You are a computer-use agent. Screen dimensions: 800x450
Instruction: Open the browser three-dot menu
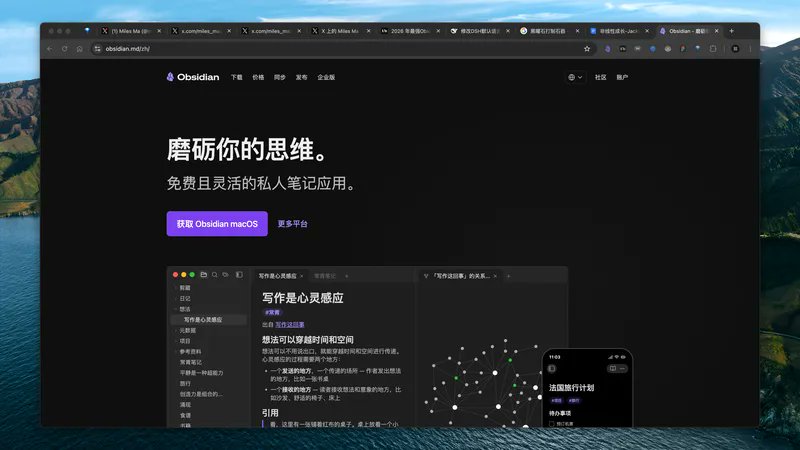click(x=750, y=48)
